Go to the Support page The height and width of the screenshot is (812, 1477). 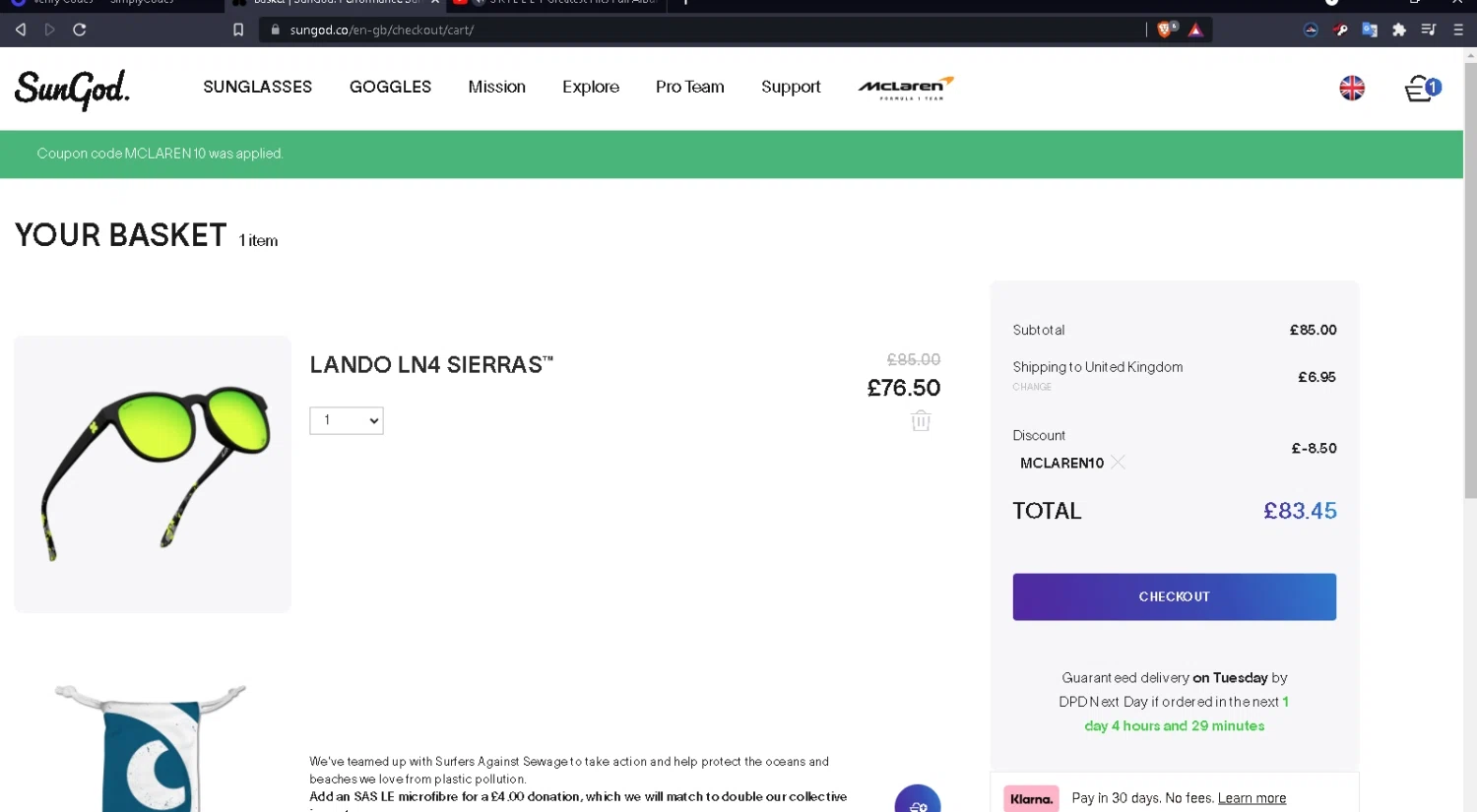pos(791,87)
